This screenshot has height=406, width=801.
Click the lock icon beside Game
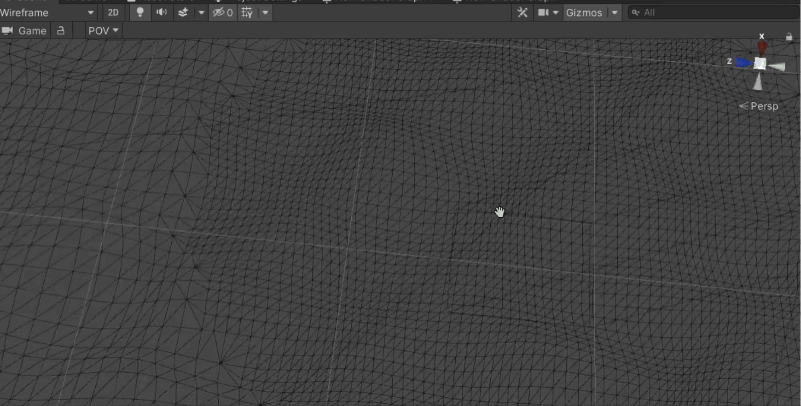point(61,31)
